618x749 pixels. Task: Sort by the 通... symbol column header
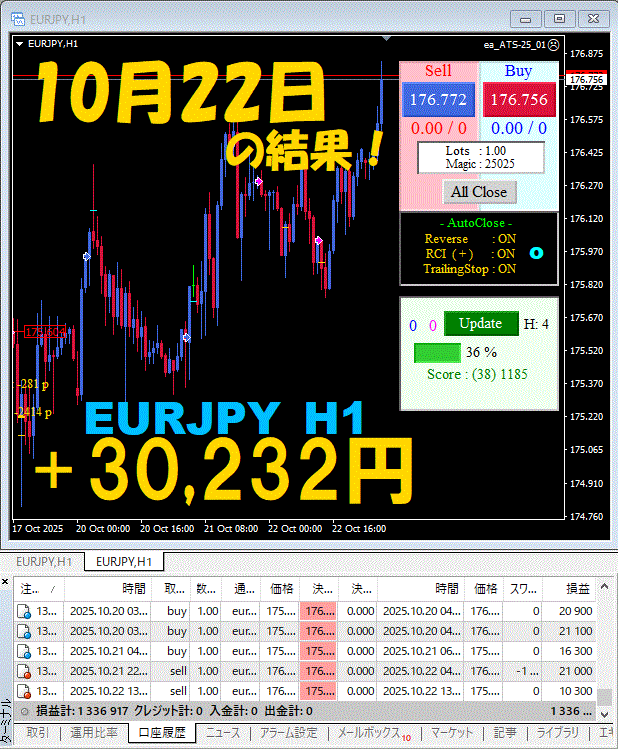pyautogui.click(x=241, y=589)
